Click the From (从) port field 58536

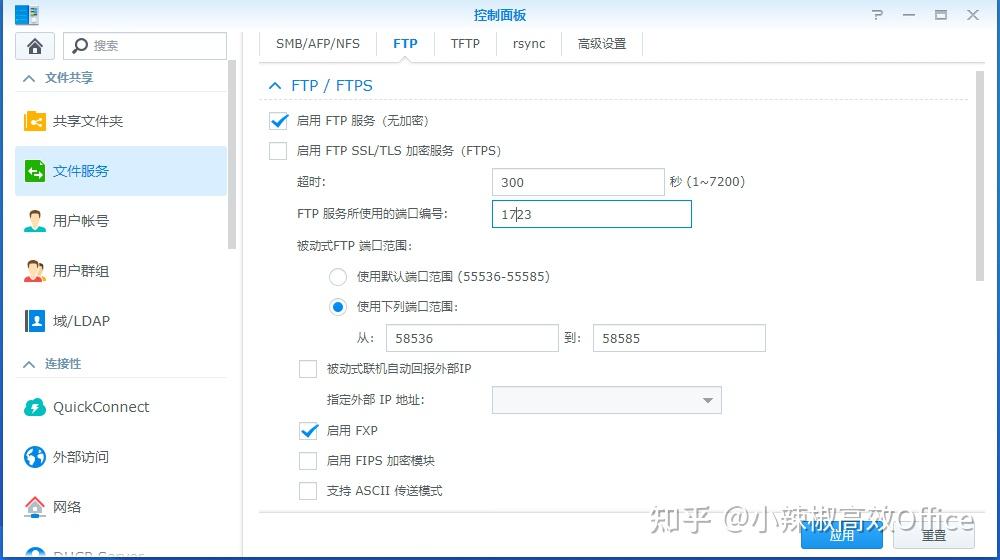[472, 338]
